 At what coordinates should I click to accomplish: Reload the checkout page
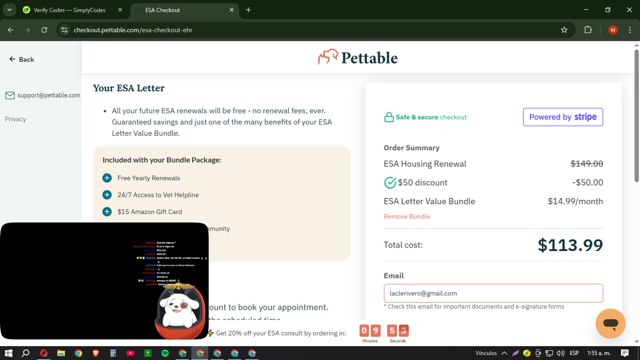pyautogui.click(x=44, y=30)
